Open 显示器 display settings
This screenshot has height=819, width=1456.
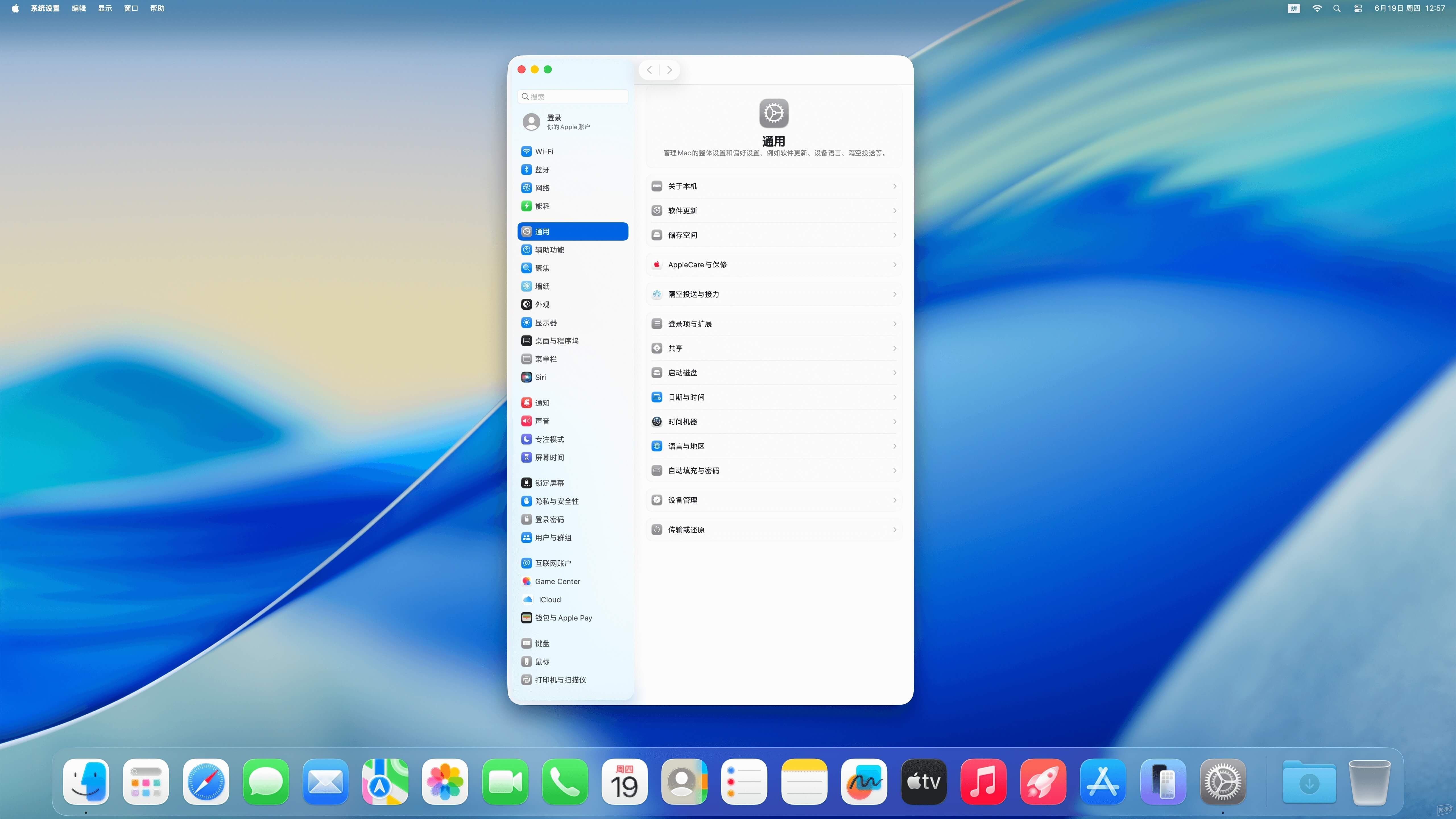point(572,323)
